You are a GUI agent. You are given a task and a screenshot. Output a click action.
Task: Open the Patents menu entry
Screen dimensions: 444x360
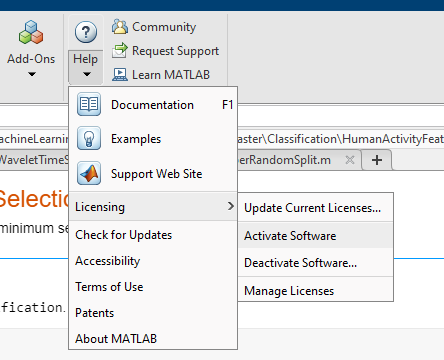(153, 313)
